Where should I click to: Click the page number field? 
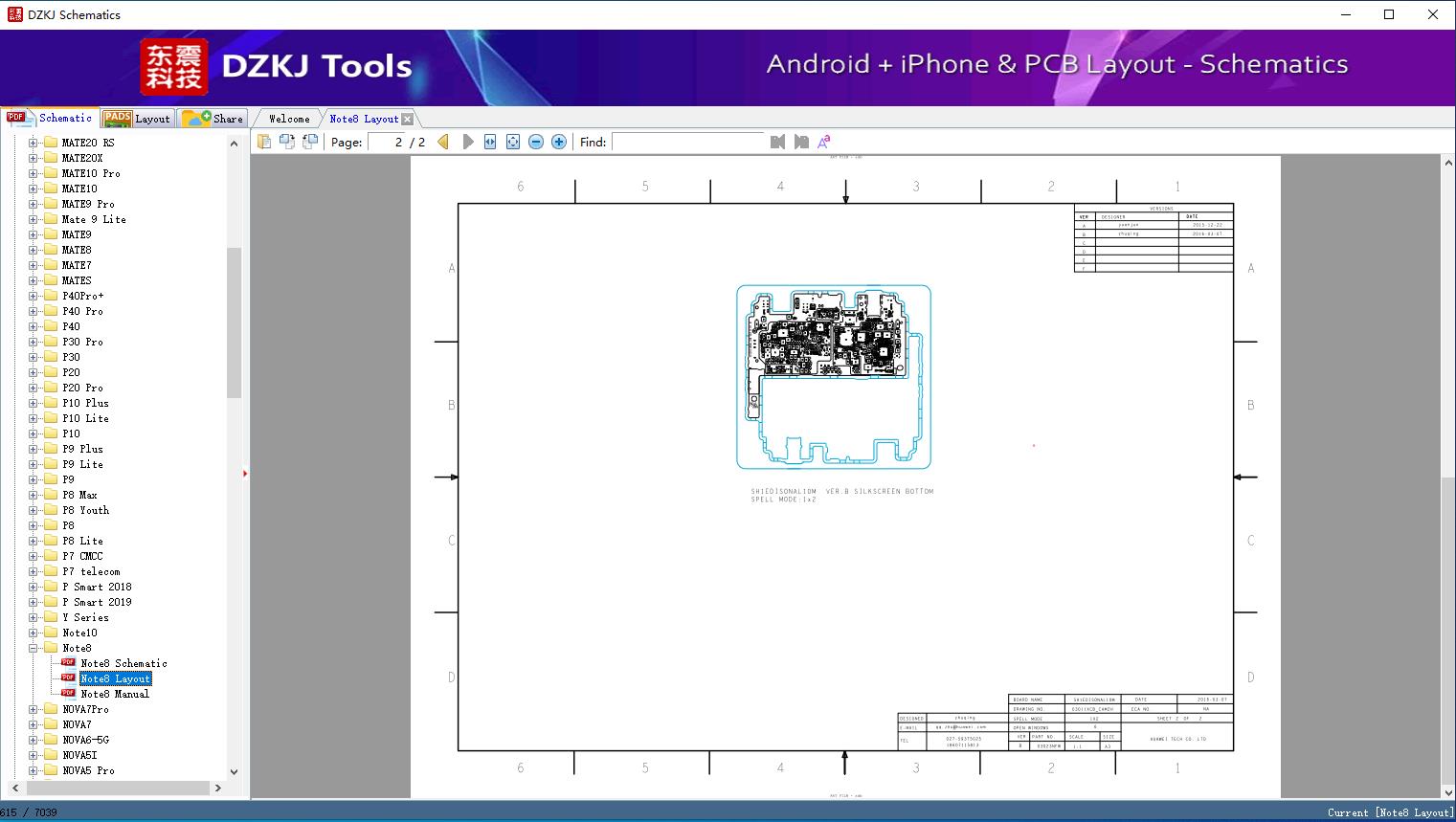click(387, 142)
